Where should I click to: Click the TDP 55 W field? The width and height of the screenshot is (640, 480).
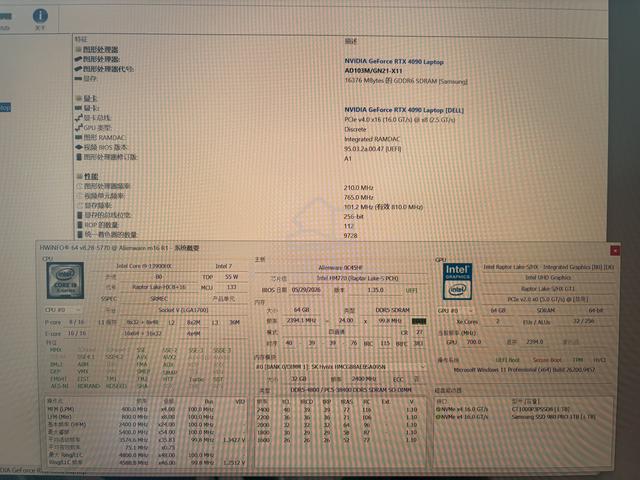pyautogui.click(x=232, y=277)
